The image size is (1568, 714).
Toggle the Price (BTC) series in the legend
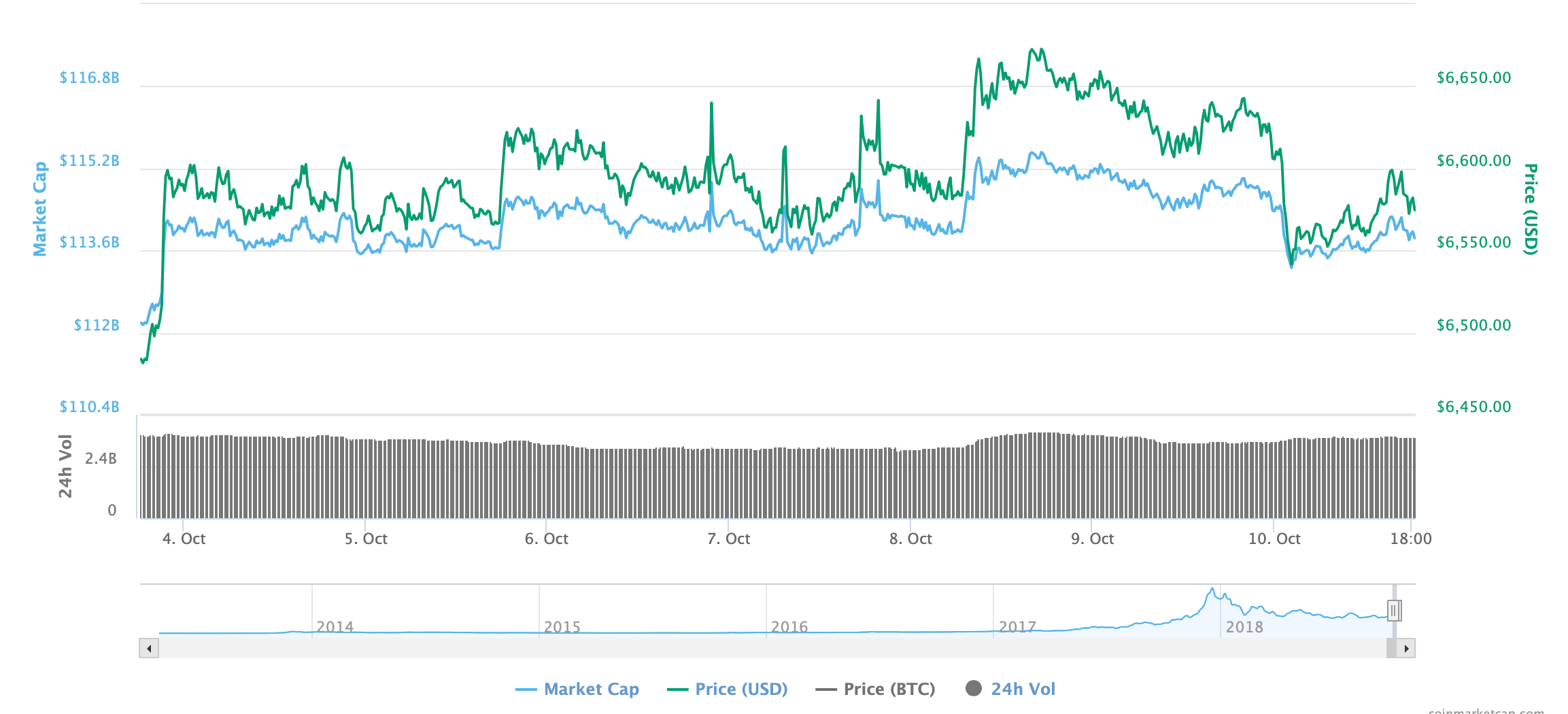[x=875, y=689]
